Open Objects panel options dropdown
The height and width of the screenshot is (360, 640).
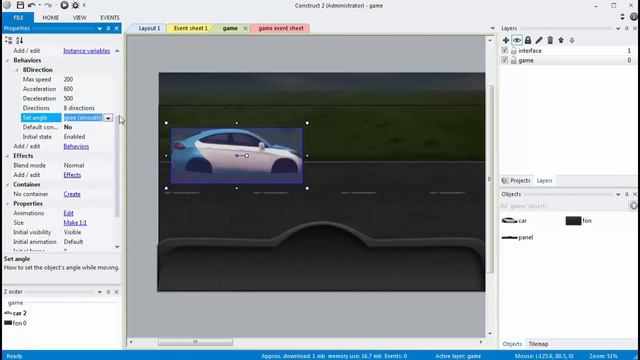click(x=618, y=195)
